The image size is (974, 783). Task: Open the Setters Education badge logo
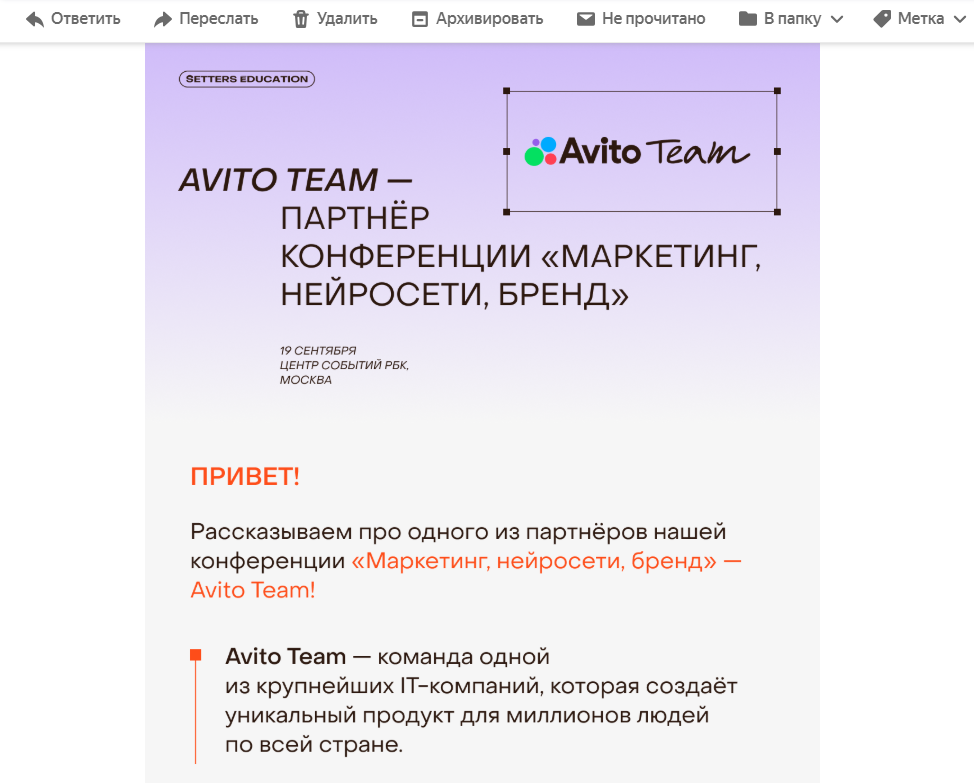247,79
